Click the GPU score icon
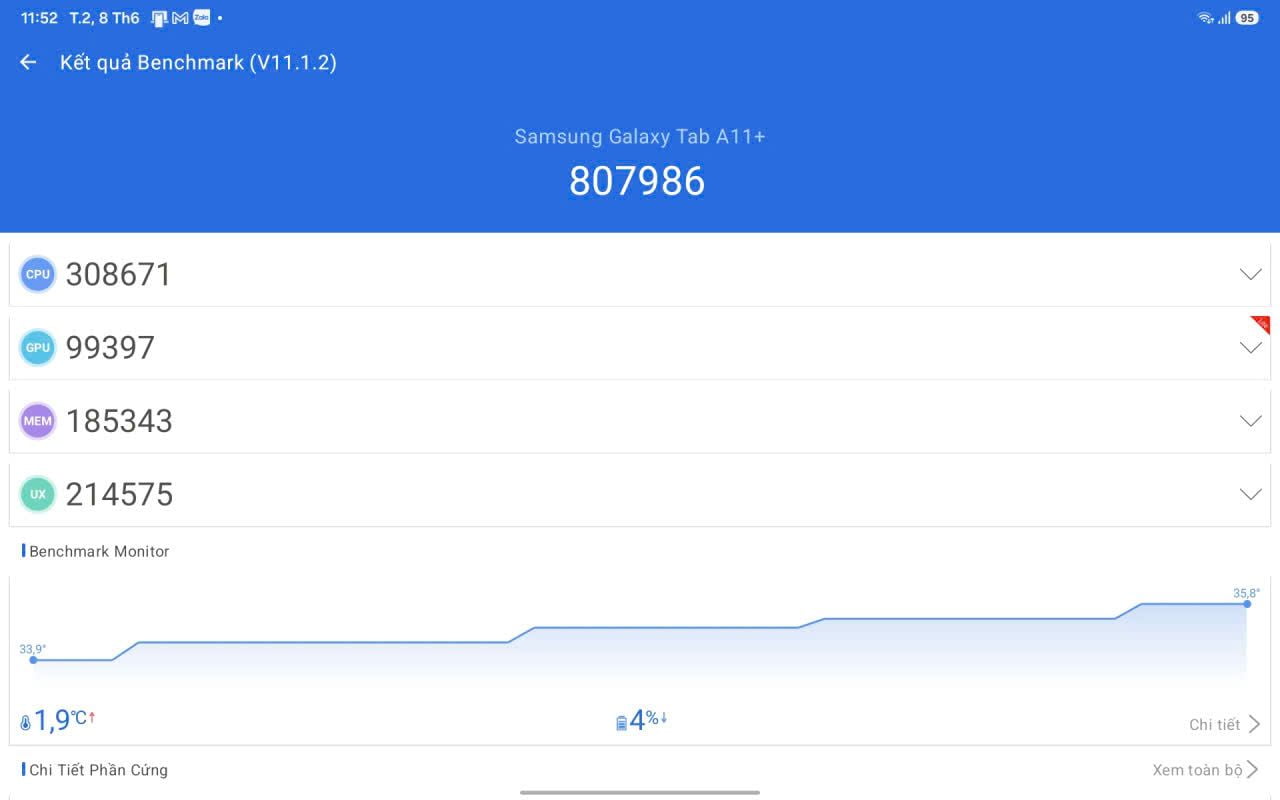This screenshot has height=800, width=1280. [x=38, y=347]
